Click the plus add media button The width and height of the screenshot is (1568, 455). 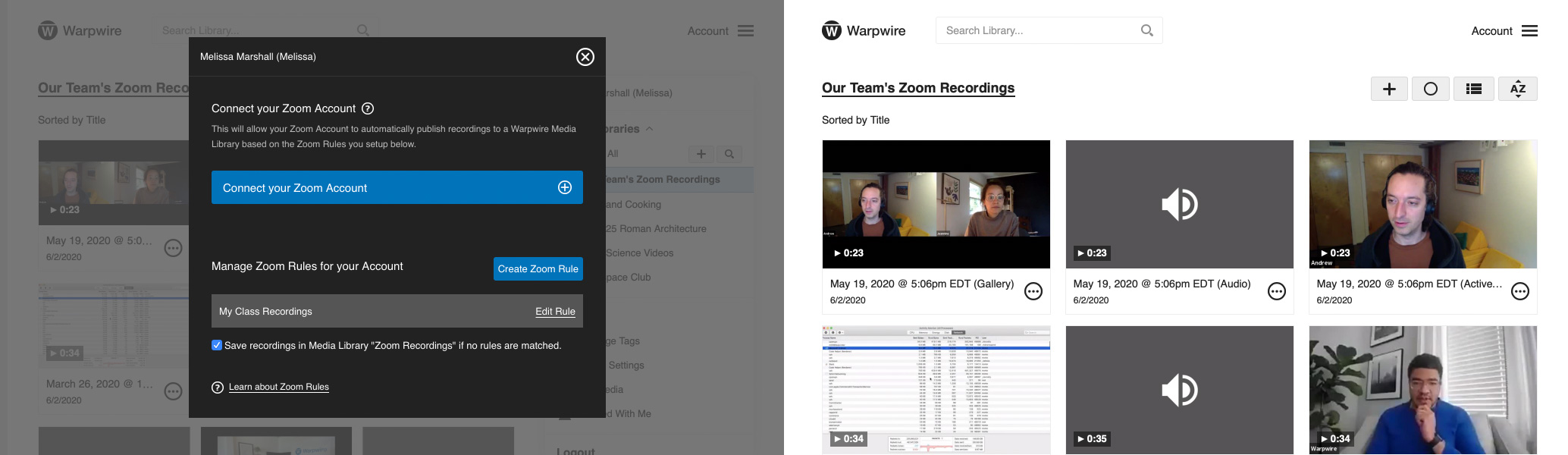[1389, 89]
